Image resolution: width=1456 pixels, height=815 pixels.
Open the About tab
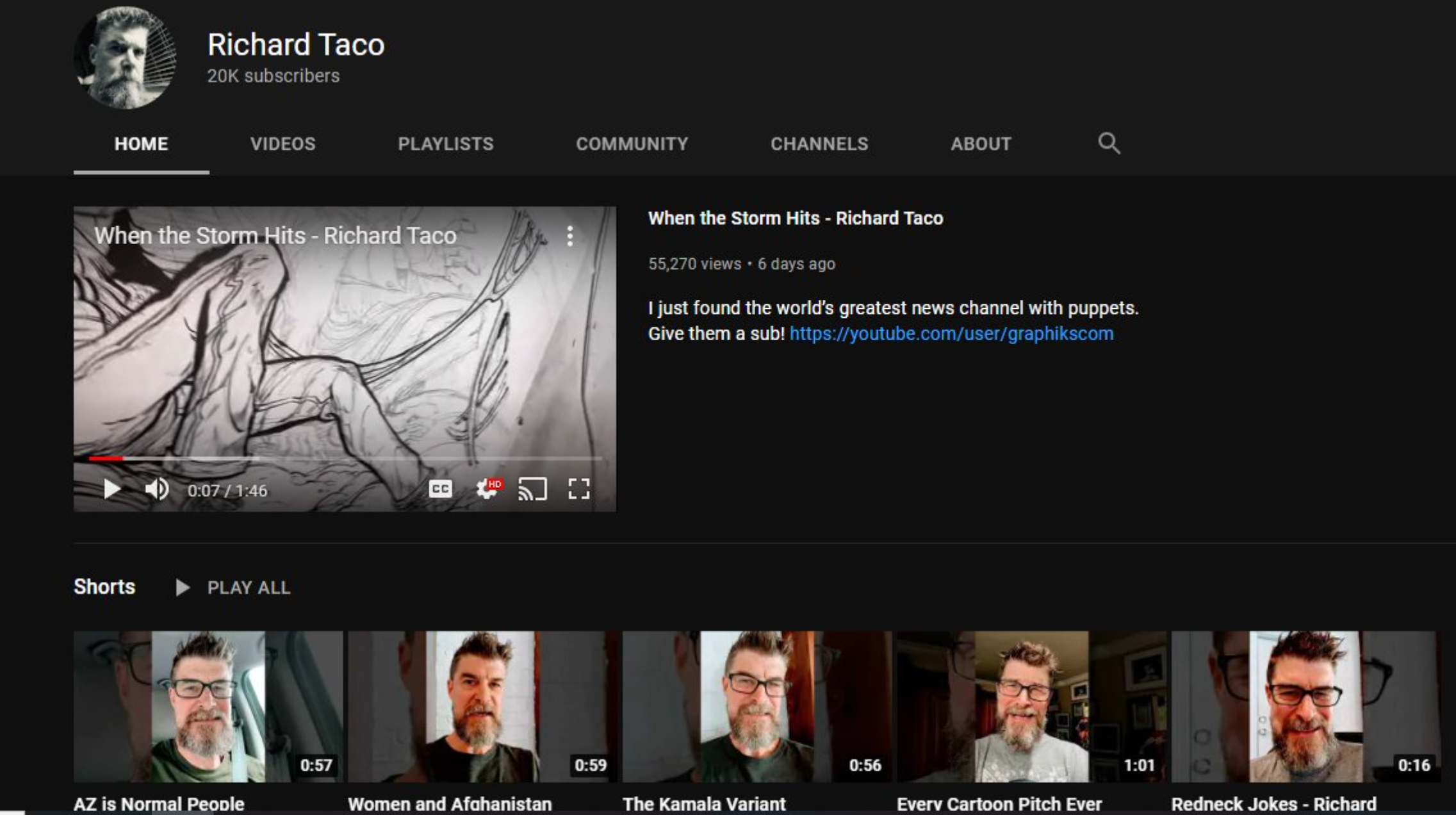coord(981,144)
